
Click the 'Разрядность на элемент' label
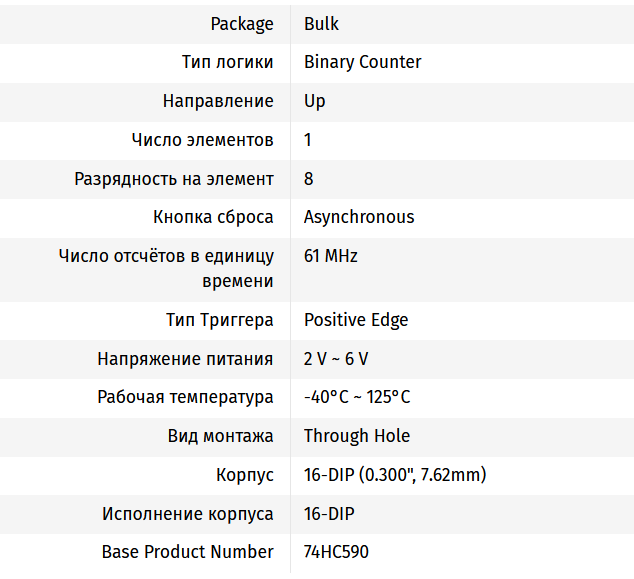tap(174, 179)
